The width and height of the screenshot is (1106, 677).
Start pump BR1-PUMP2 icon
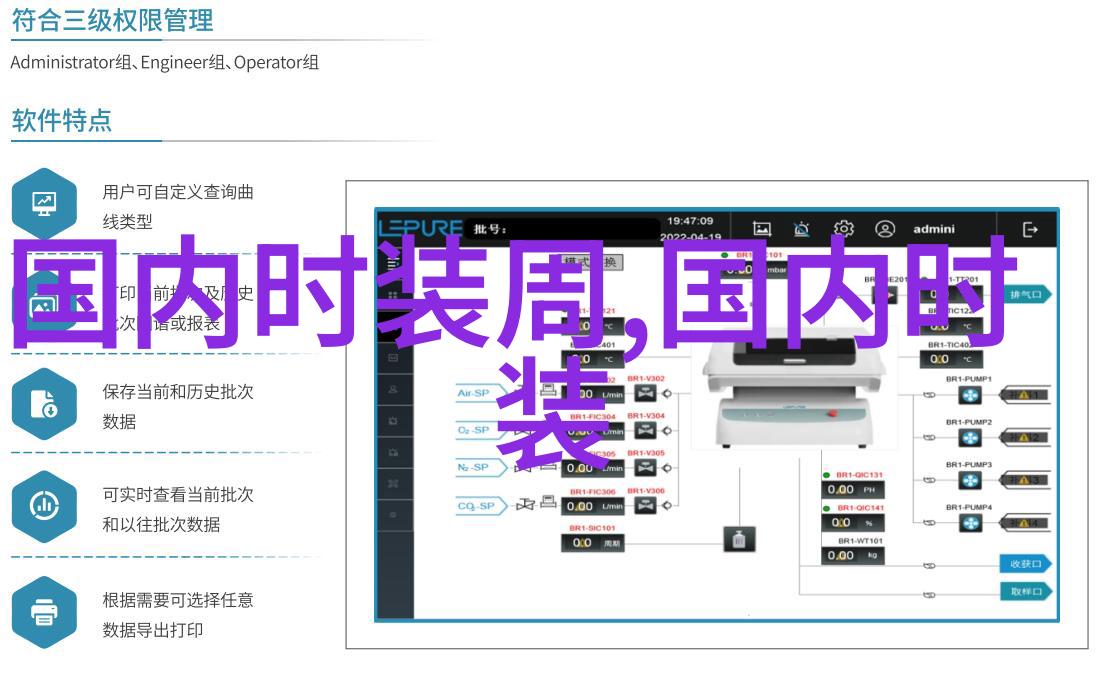(x=970, y=438)
